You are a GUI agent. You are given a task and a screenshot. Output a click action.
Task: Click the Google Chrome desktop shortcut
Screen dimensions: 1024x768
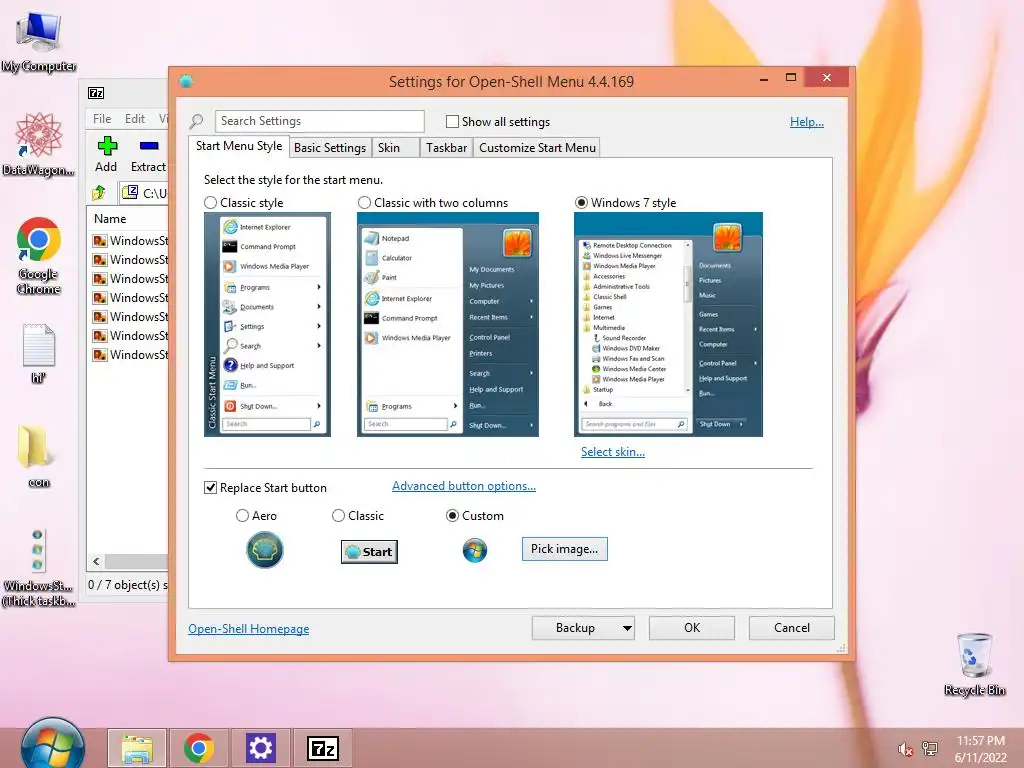pos(39,255)
